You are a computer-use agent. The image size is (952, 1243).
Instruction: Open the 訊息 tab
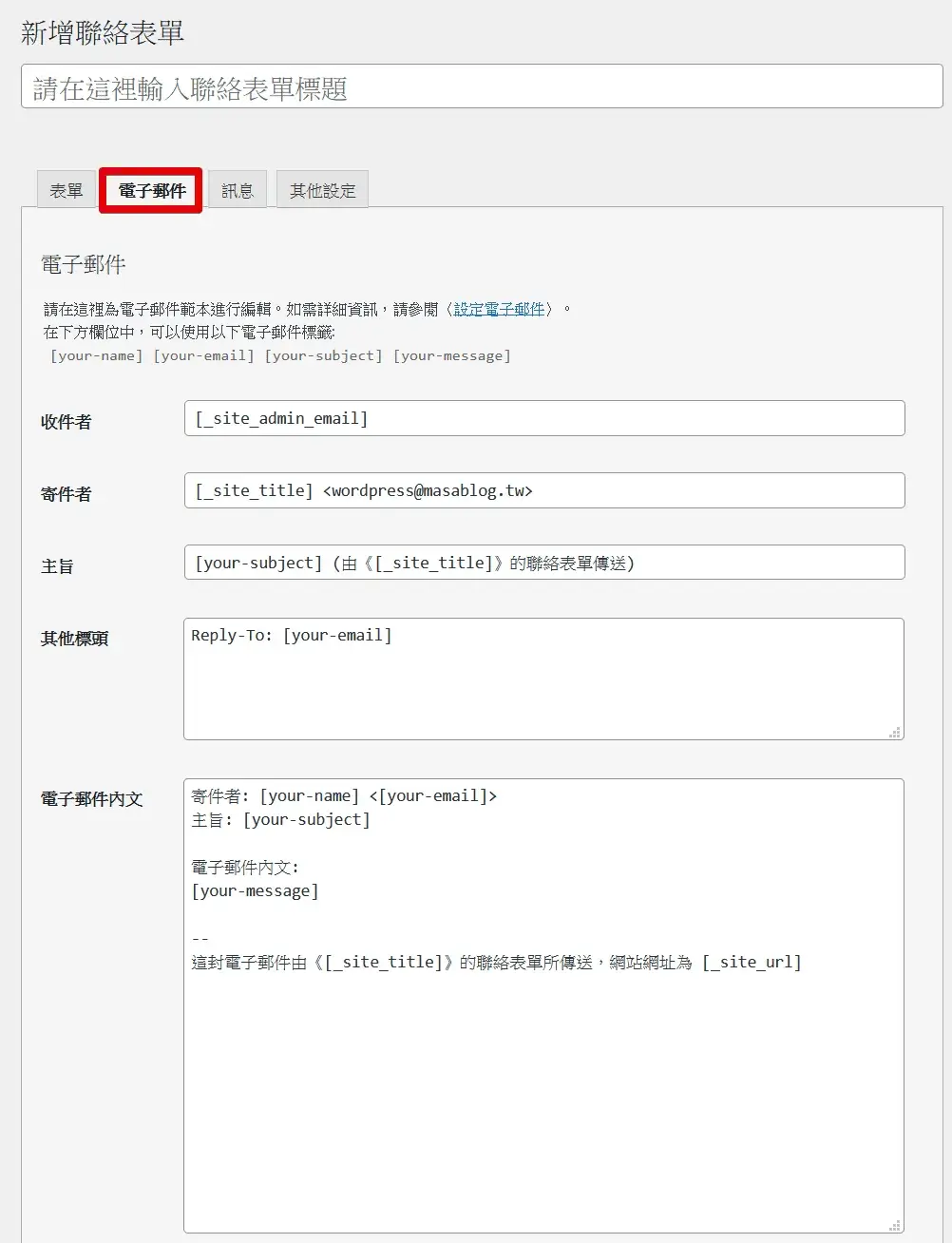pos(238,190)
